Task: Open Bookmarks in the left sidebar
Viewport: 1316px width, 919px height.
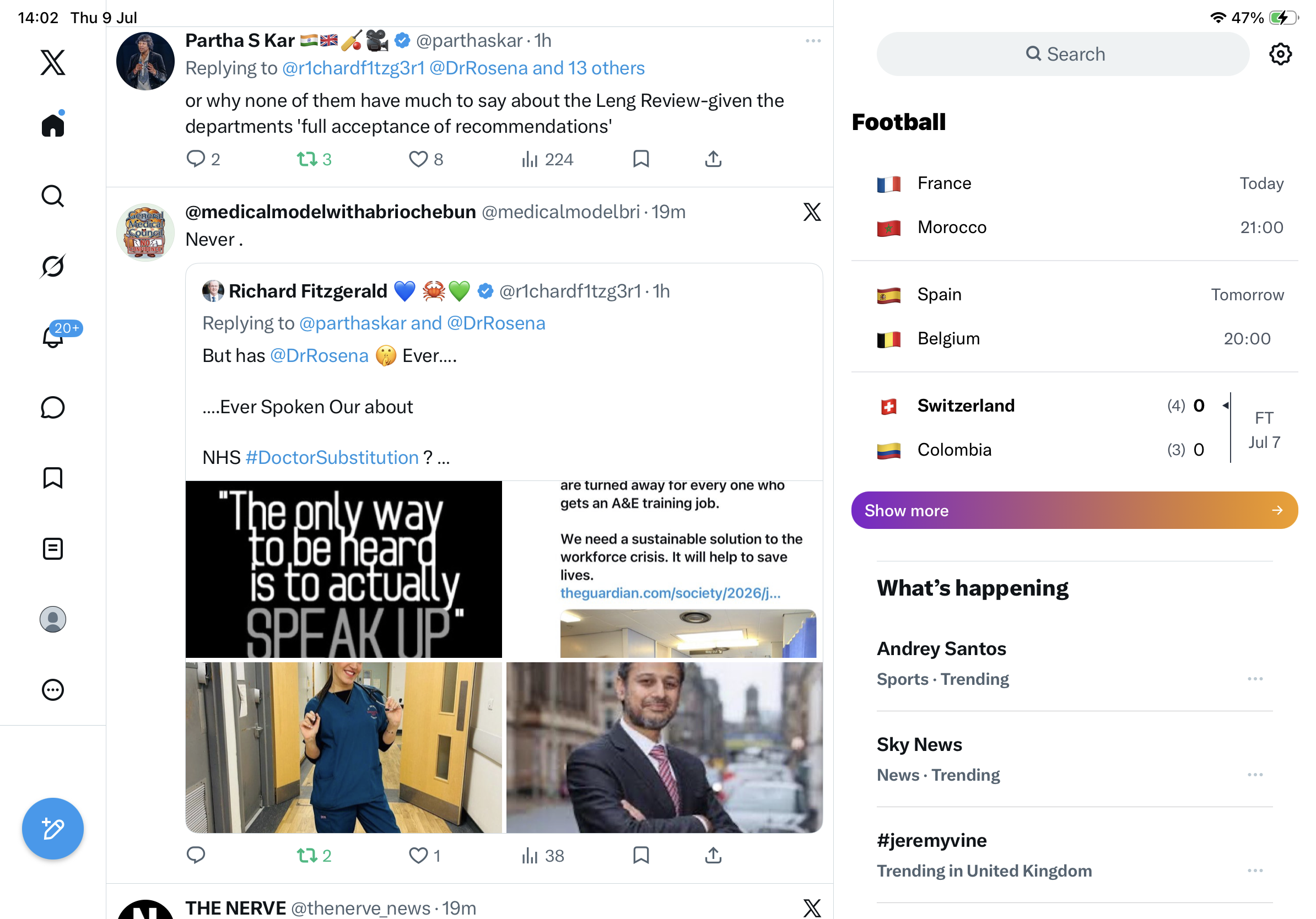Action: [53, 478]
